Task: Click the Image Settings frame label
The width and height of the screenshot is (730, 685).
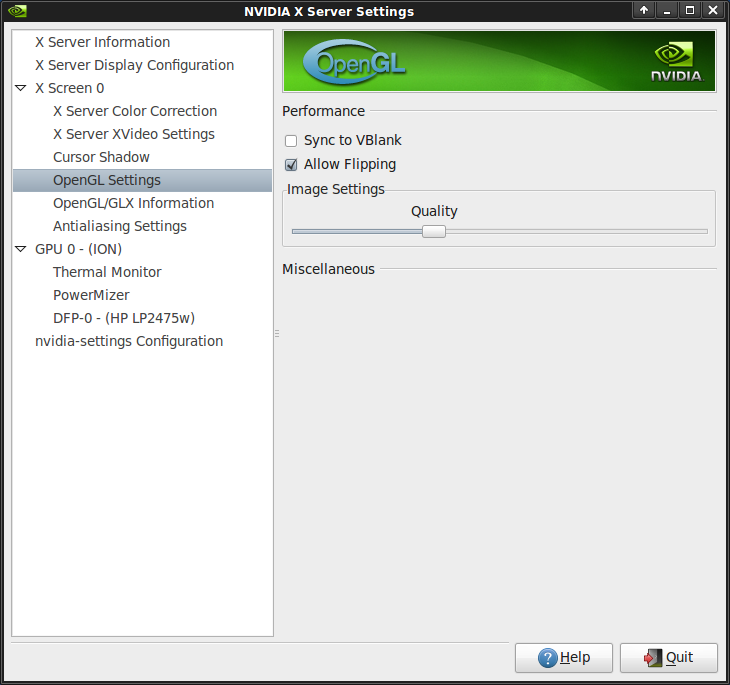Action: coord(336,189)
